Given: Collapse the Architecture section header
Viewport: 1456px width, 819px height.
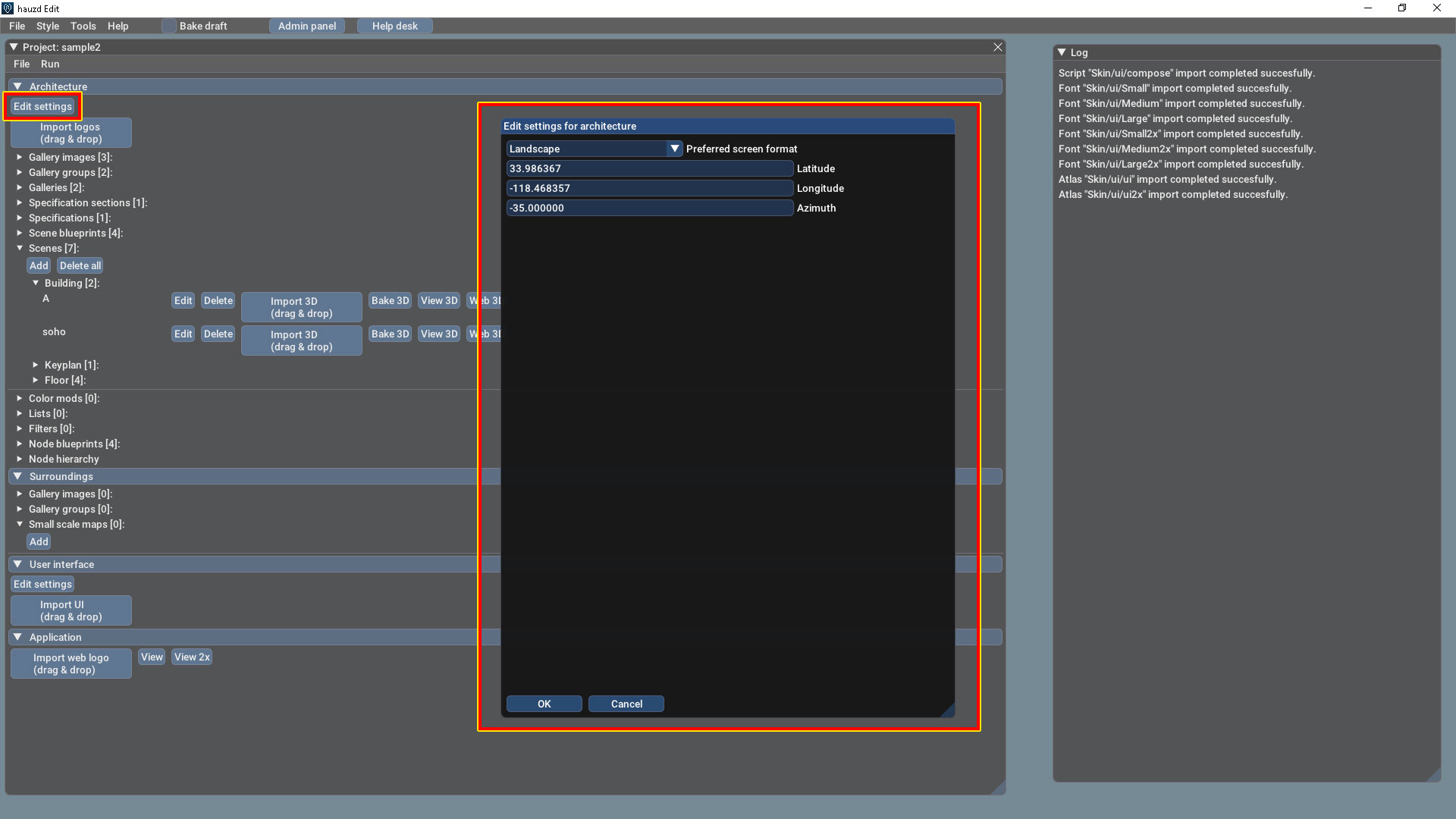Looking at the screenshot, I should 17,86.
